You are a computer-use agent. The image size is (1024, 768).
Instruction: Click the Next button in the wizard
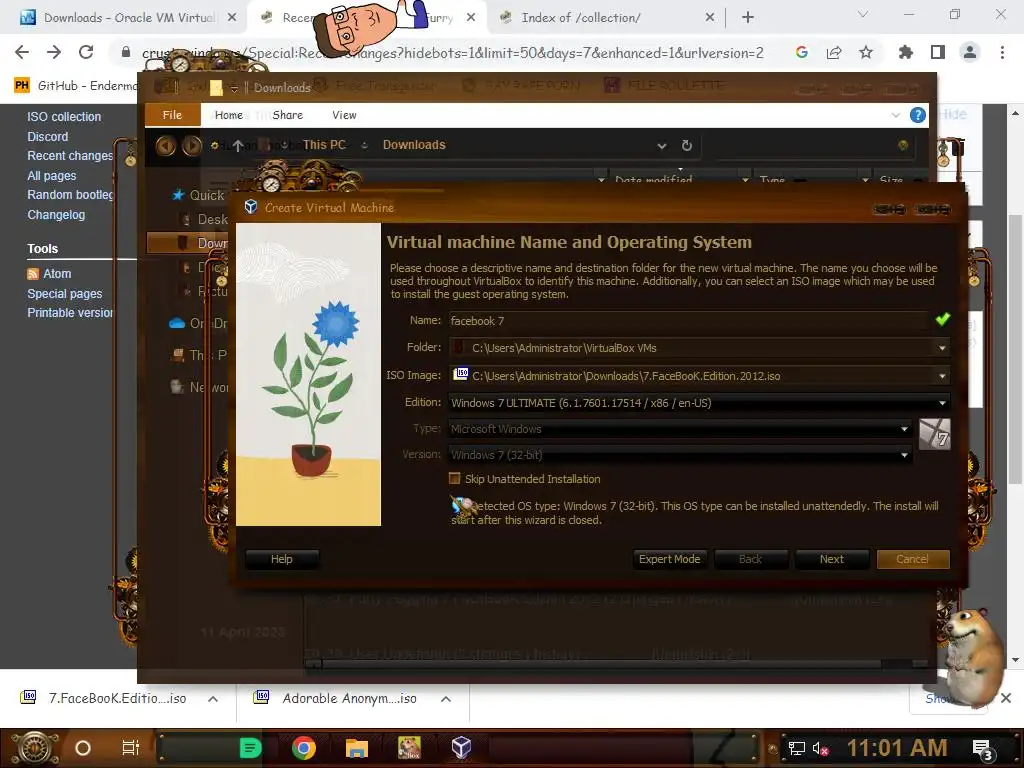(x=831, y=559)
